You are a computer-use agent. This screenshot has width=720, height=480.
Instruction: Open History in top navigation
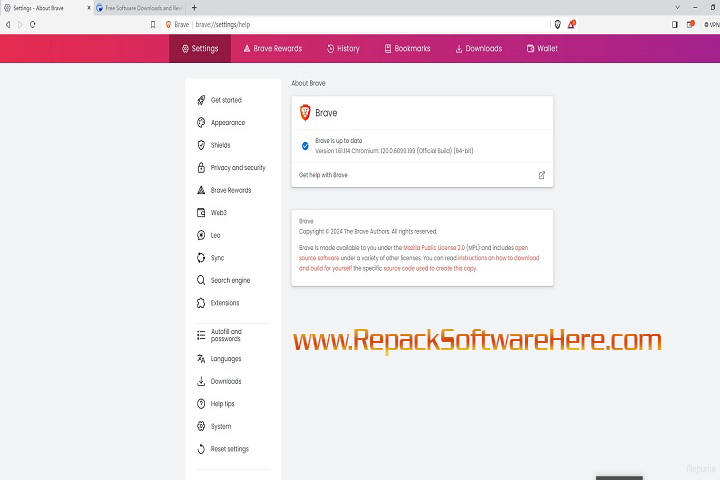[x=343, y=48]
